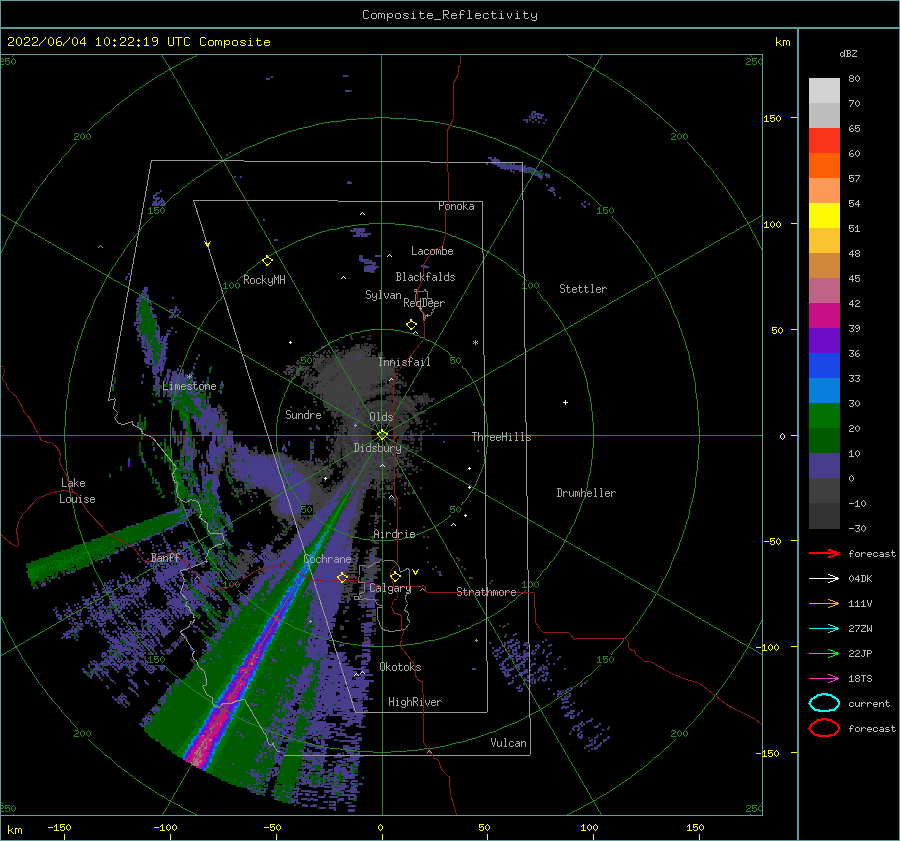Click the Strathmore town label
The height and width of the screenshot is (841, 900).
click(x=486, y=592)
